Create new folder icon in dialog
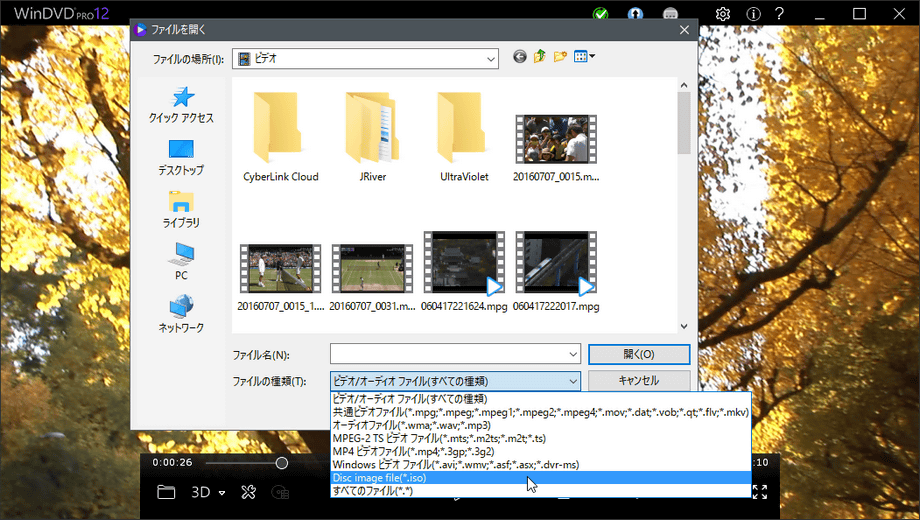This screenshot has width=920, height=520. [x=560, y=56]
